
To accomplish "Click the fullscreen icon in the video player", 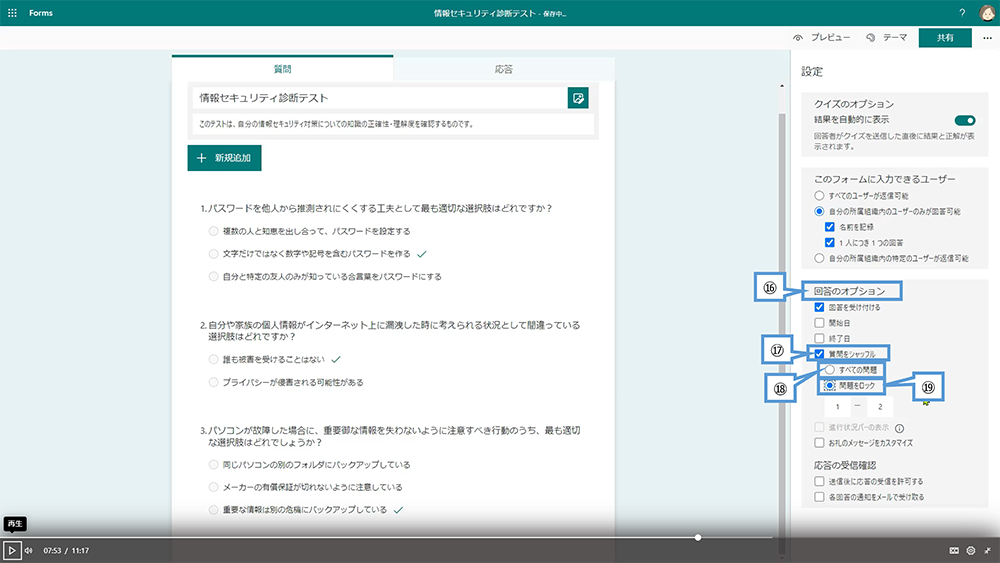I will [x=987, y=550].
